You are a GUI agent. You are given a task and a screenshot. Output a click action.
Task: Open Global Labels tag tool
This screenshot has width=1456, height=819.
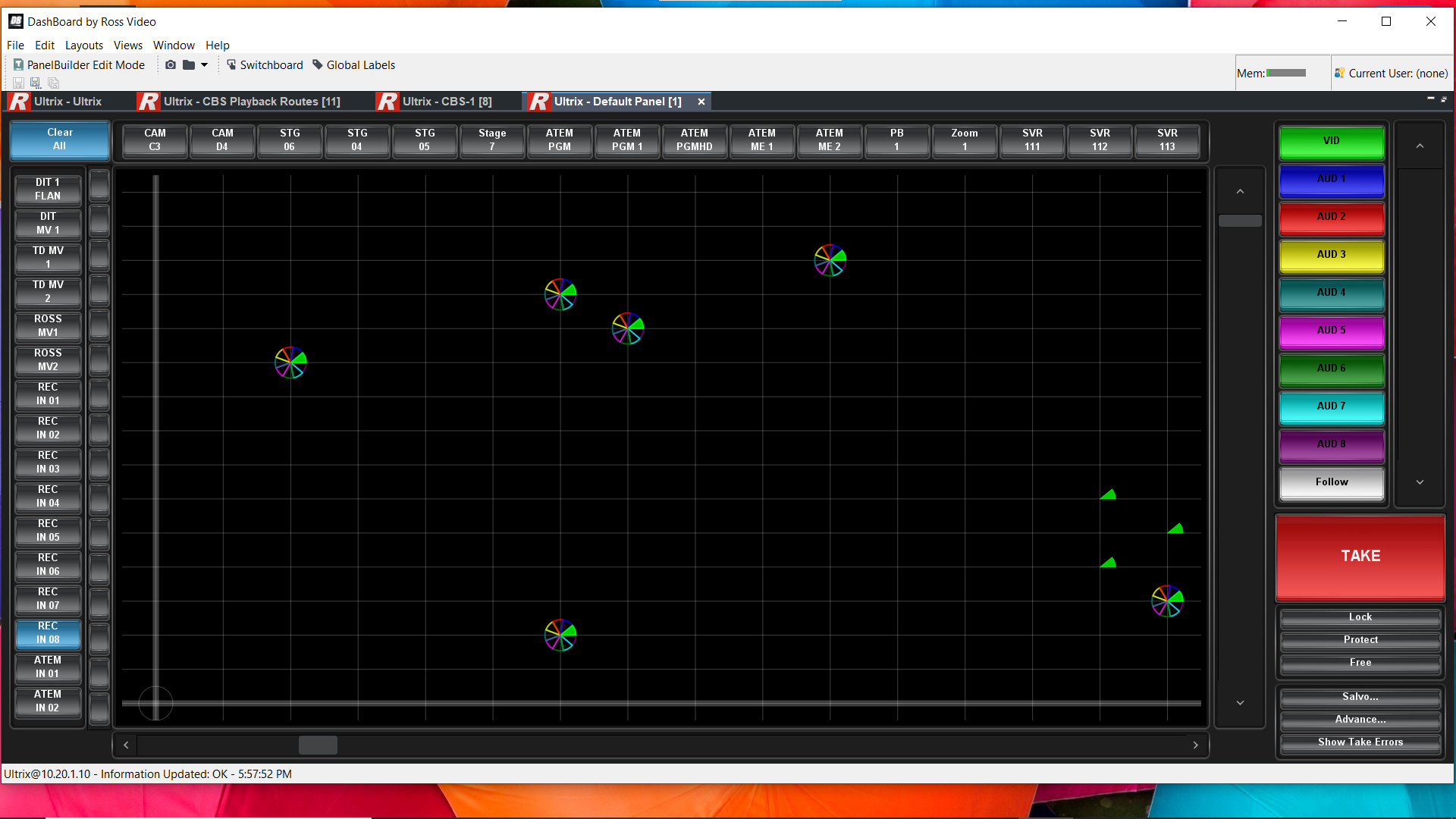click(353, 65)
